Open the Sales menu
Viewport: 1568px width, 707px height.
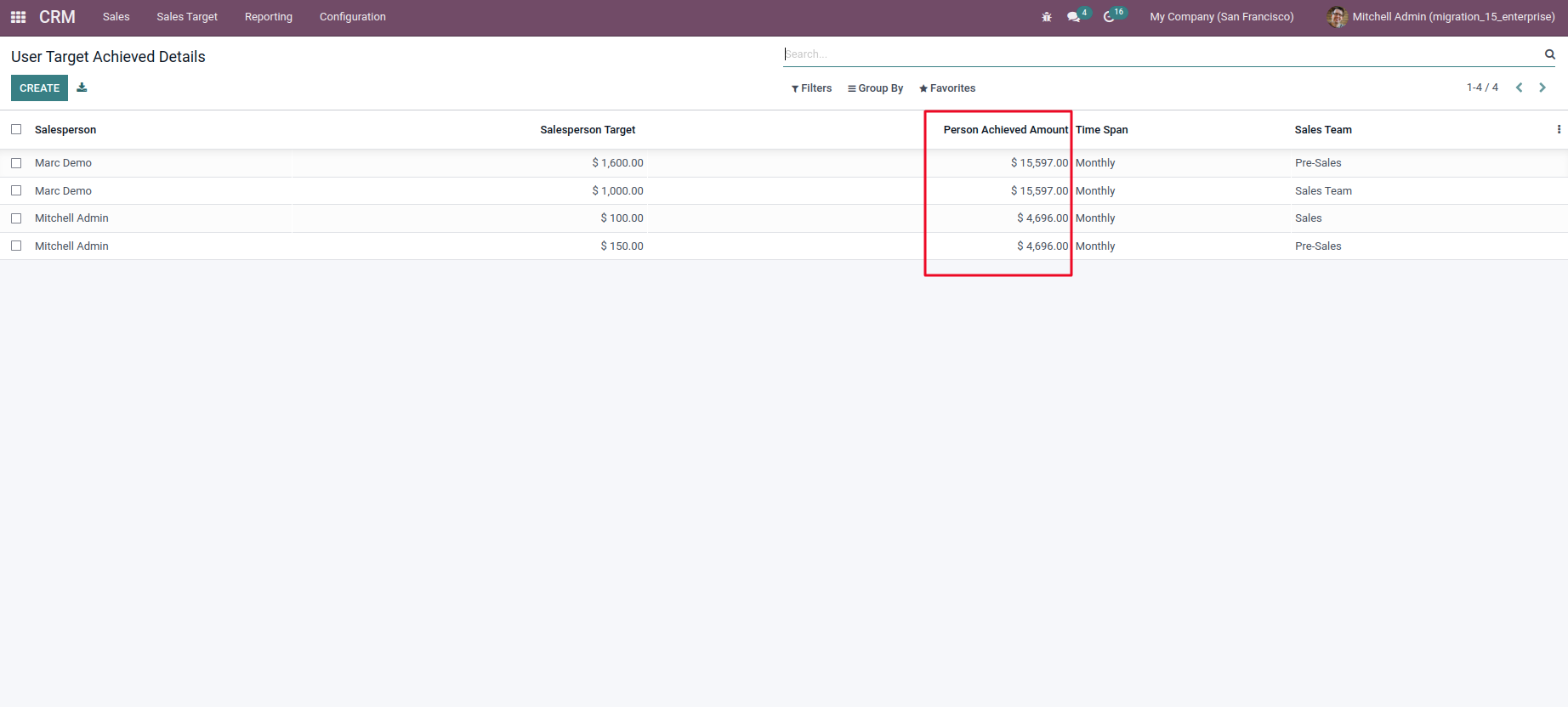(x=116, y=17)
